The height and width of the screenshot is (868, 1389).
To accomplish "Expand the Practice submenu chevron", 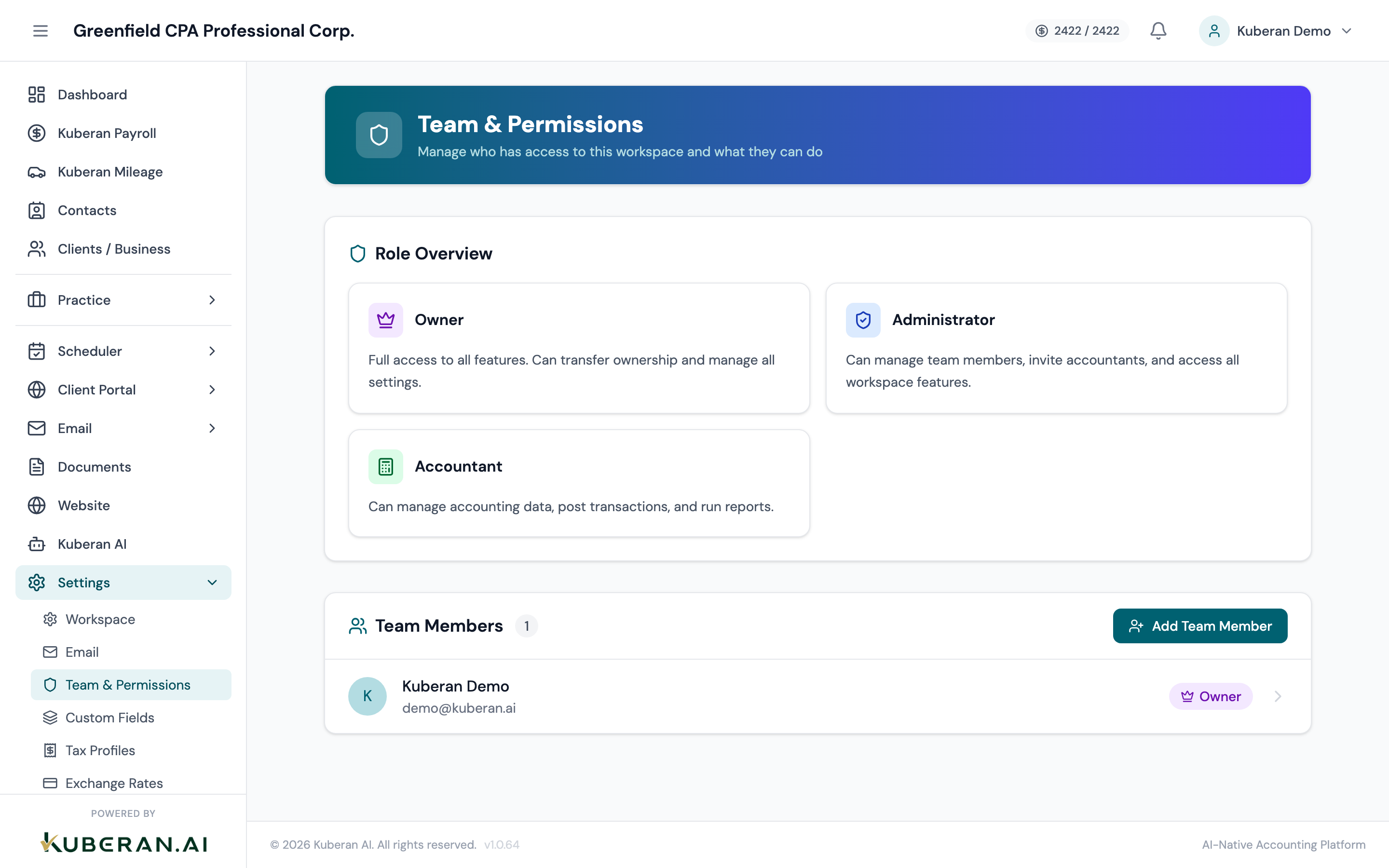I will point(212,299).
